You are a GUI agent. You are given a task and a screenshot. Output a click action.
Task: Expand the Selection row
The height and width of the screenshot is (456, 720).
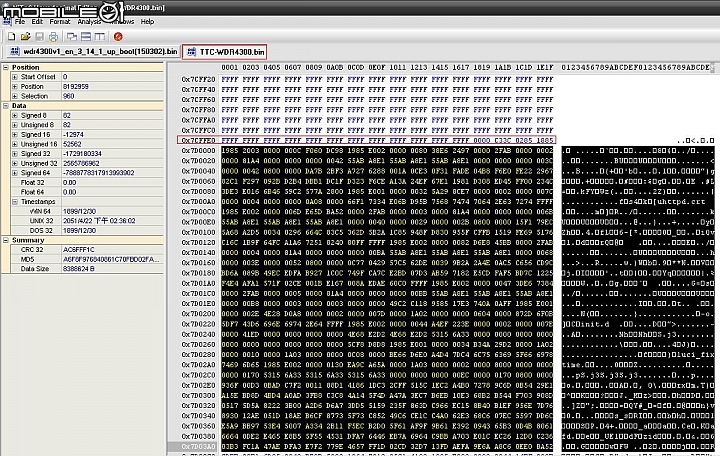pyautogui.click(x=15, y=96)
